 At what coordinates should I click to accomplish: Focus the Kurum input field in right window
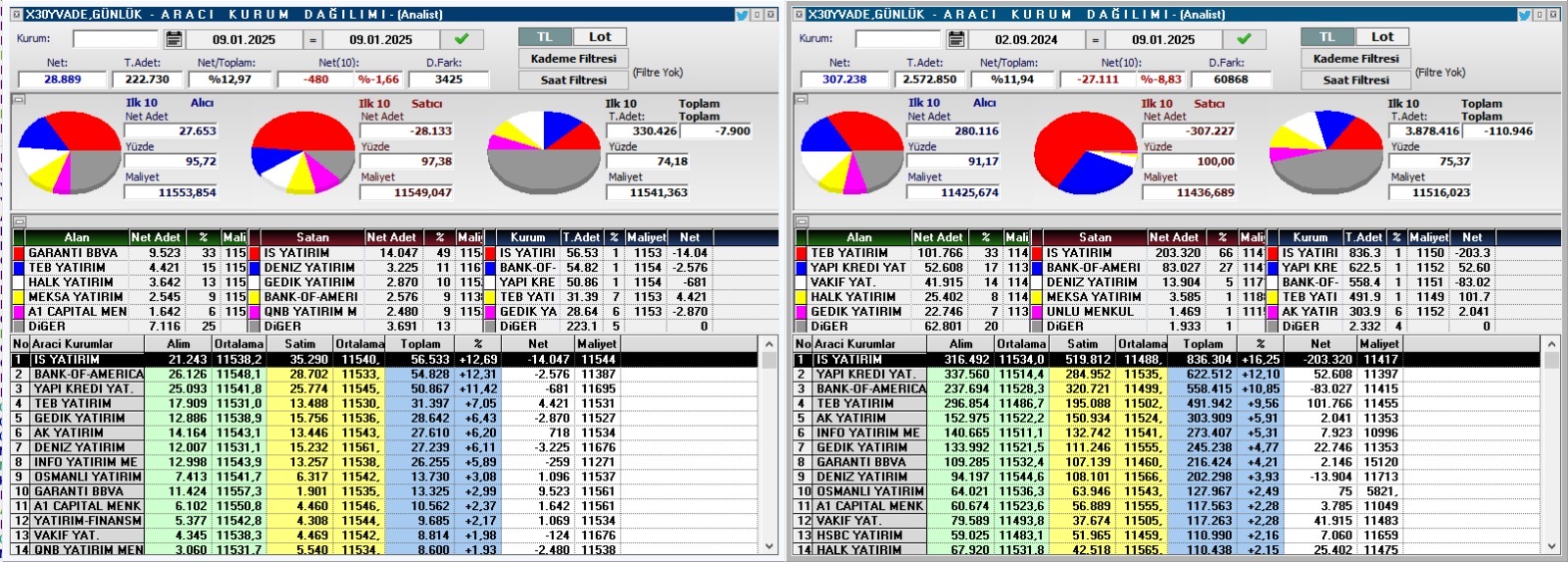point(897,39)
